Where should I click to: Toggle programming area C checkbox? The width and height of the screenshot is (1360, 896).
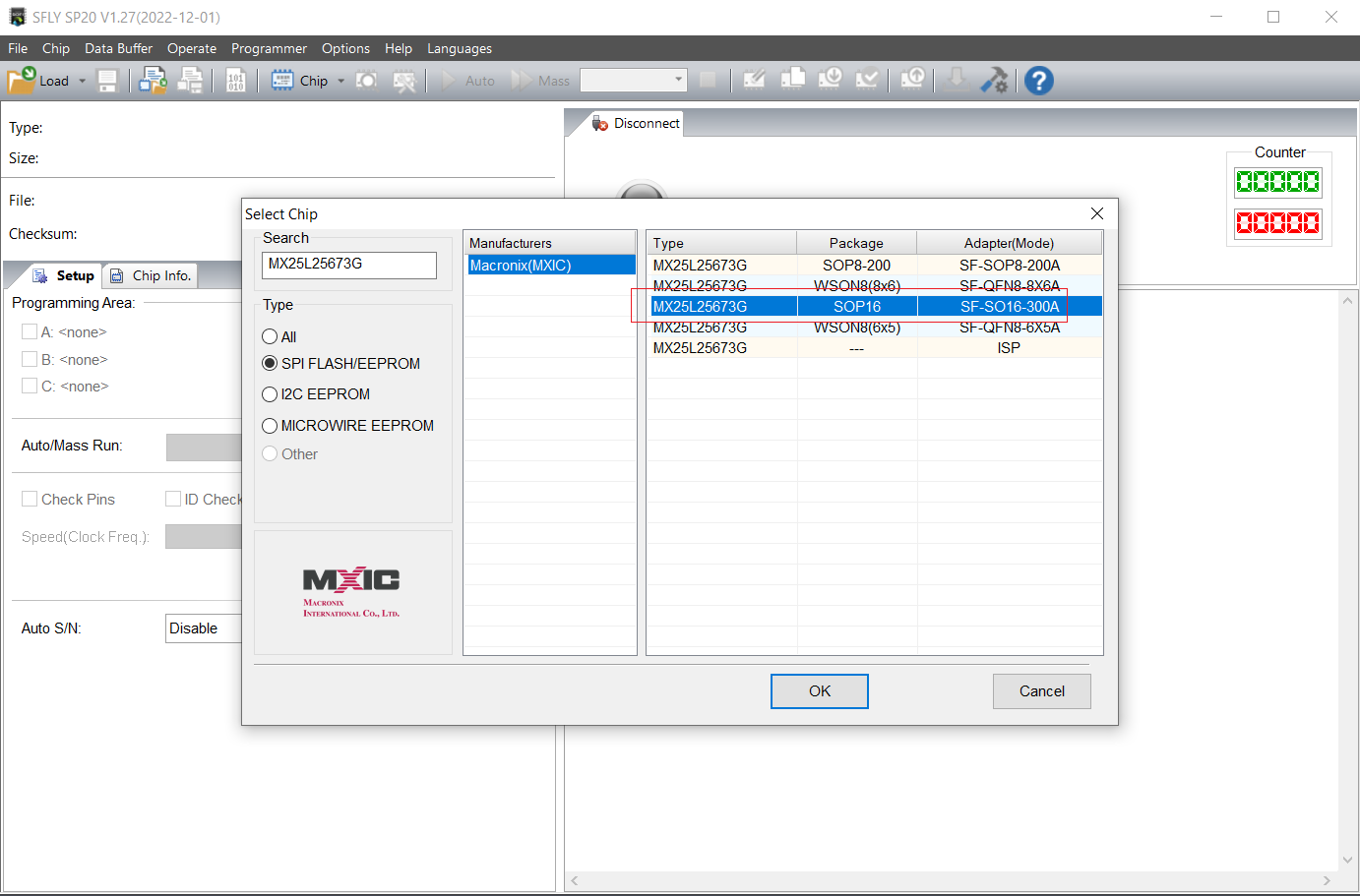(x=30, y=386)
